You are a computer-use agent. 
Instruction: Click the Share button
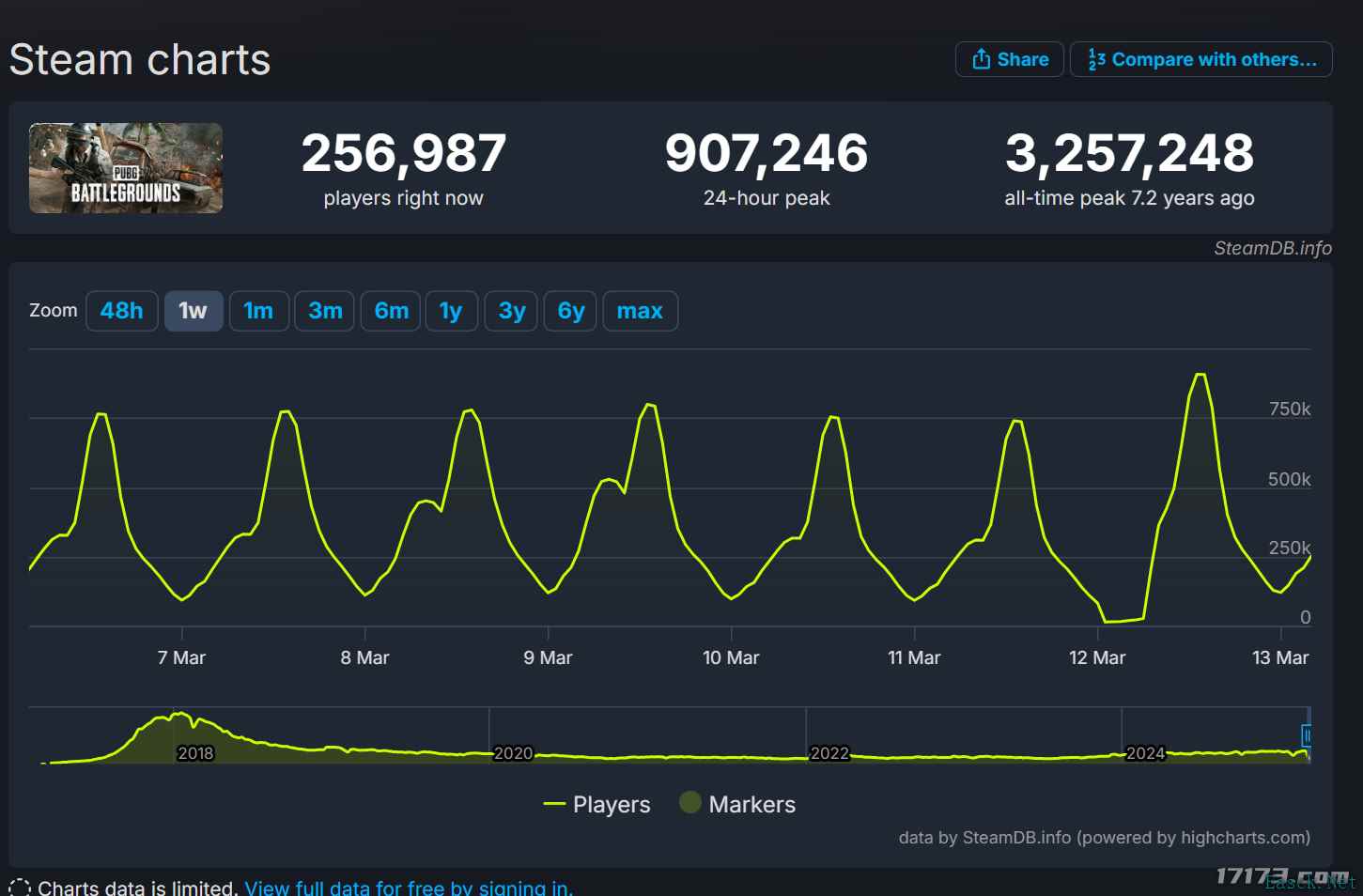pos(1009,59)
